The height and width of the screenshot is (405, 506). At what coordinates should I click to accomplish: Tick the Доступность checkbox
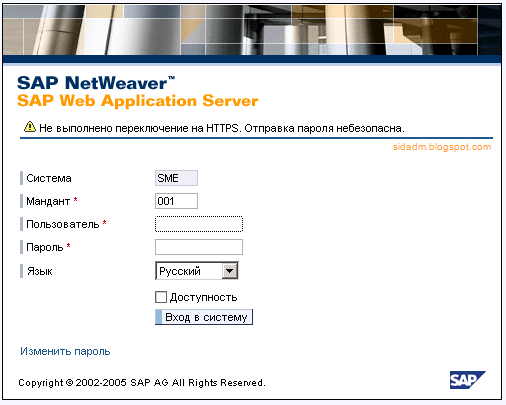click(161, 297)
